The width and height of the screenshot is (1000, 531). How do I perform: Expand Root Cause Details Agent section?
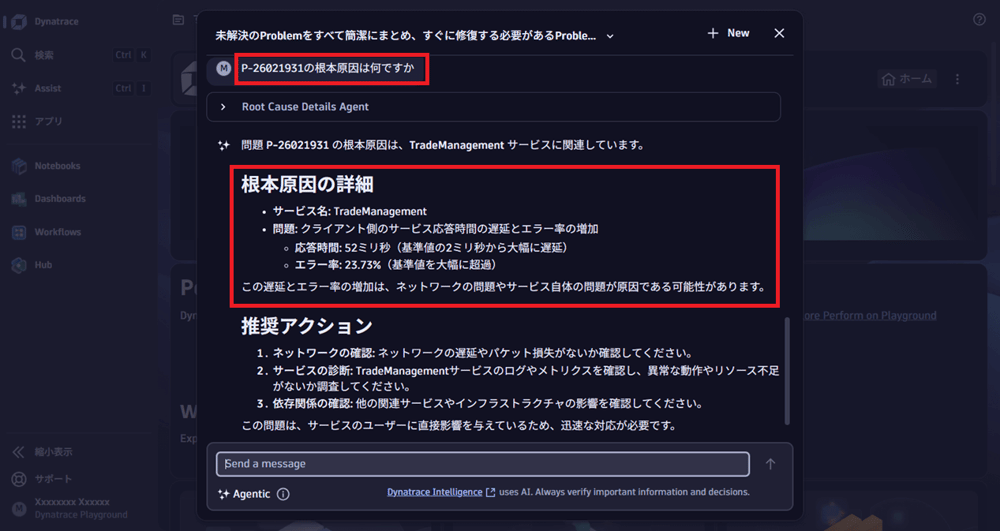[223, 107]
